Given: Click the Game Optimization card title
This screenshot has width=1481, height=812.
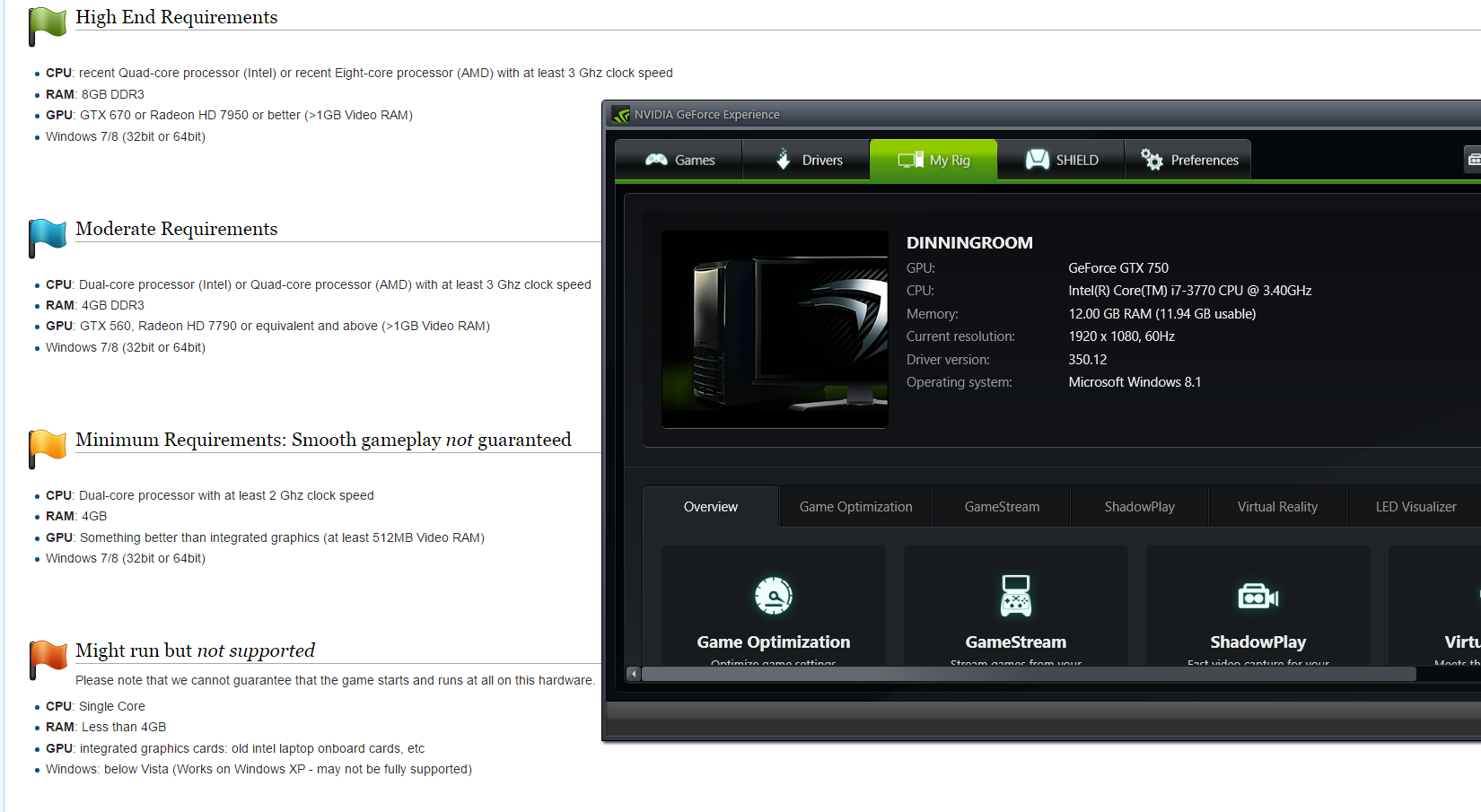Looking at the screenshot, I should (774, 642).
